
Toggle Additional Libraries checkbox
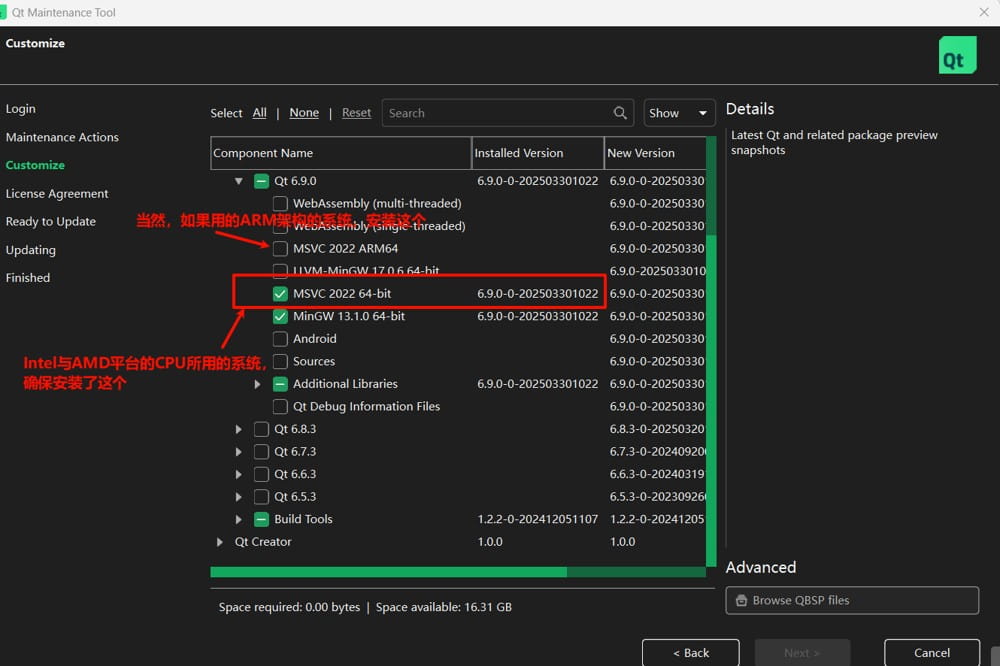click(x=280, y=384)
